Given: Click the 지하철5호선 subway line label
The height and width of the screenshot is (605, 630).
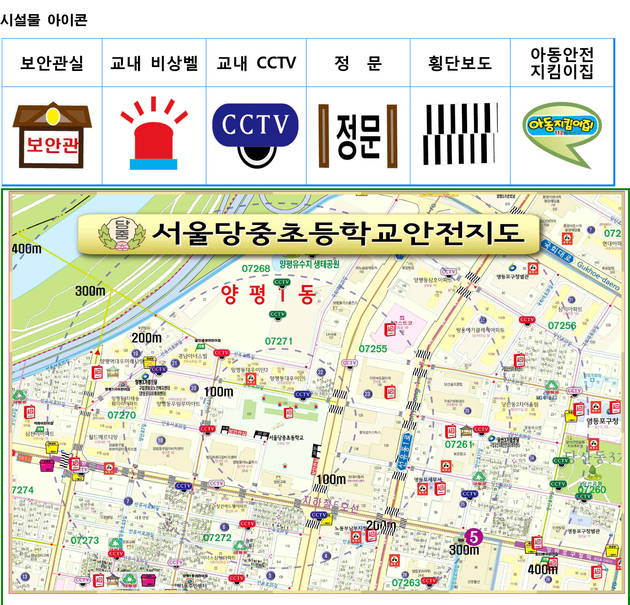Looking at the screenshot, I should point(331,505).
